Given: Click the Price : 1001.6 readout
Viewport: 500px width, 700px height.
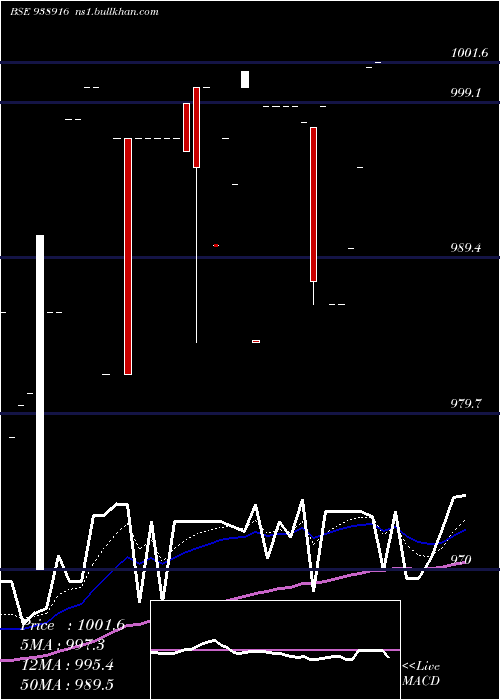Looking at the screenshot, I should pos(73,625).
